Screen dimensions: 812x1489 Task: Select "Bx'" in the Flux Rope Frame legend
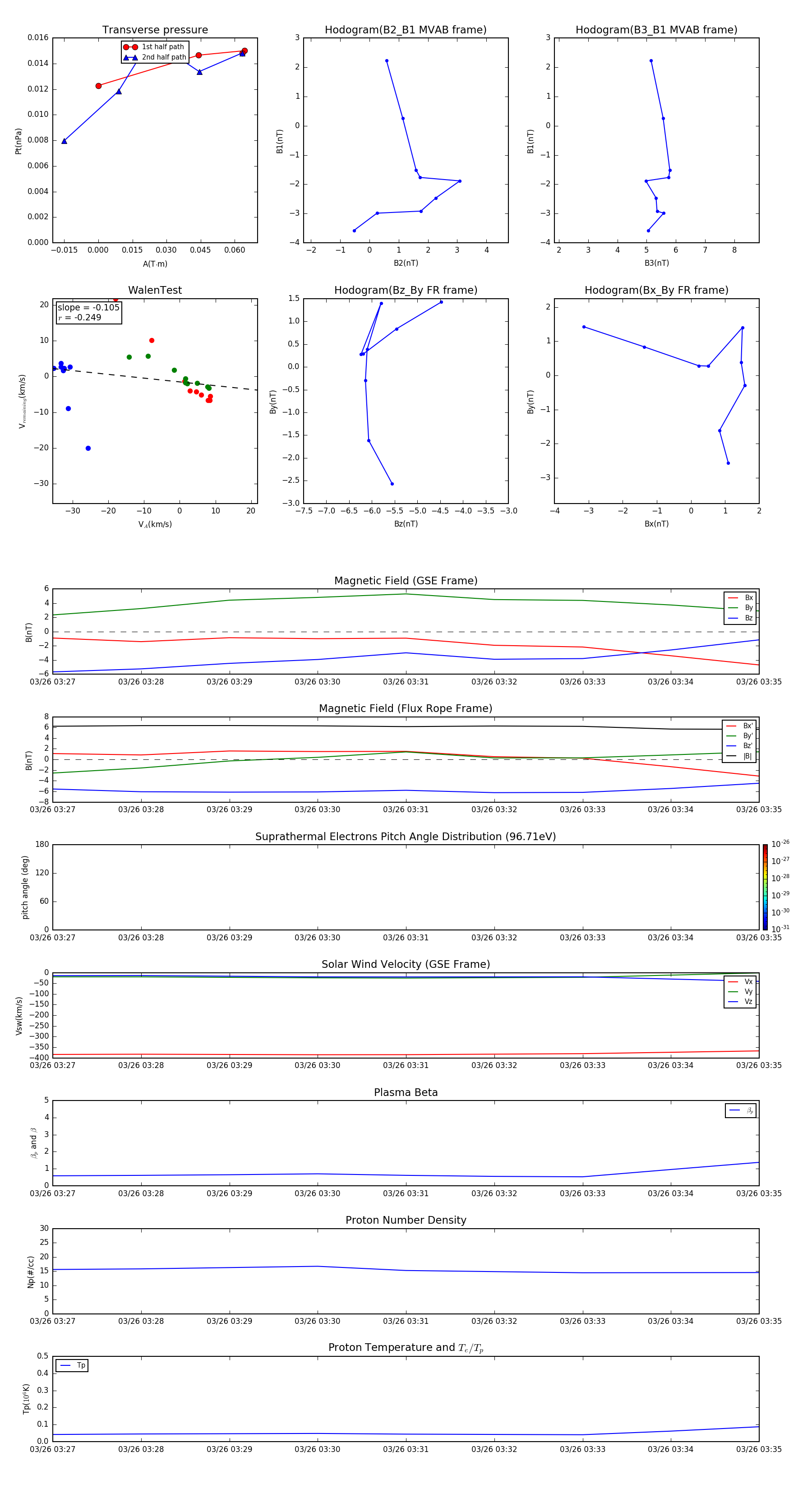point(740,726)
